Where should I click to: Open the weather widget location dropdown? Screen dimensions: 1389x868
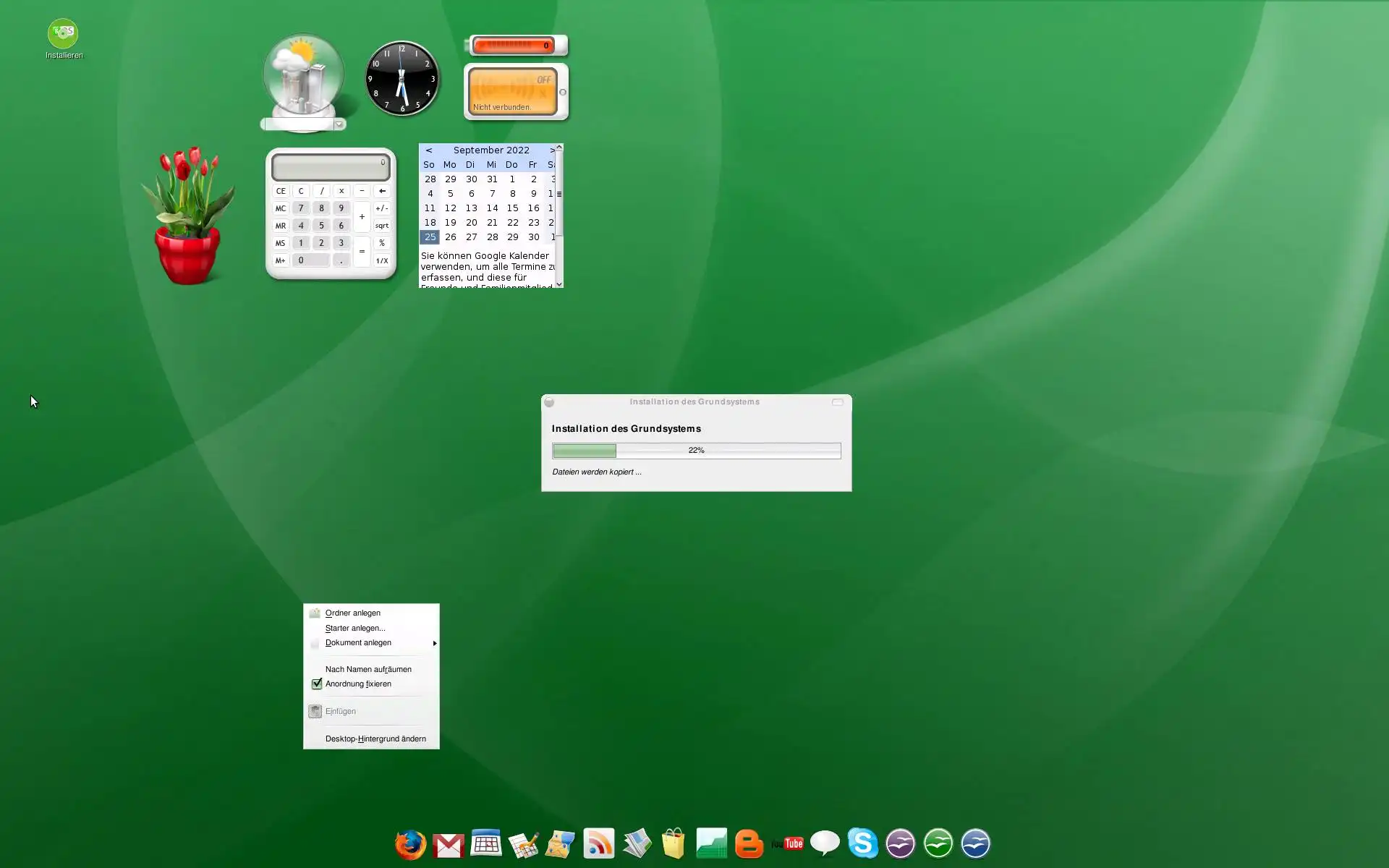click(339, 124)
